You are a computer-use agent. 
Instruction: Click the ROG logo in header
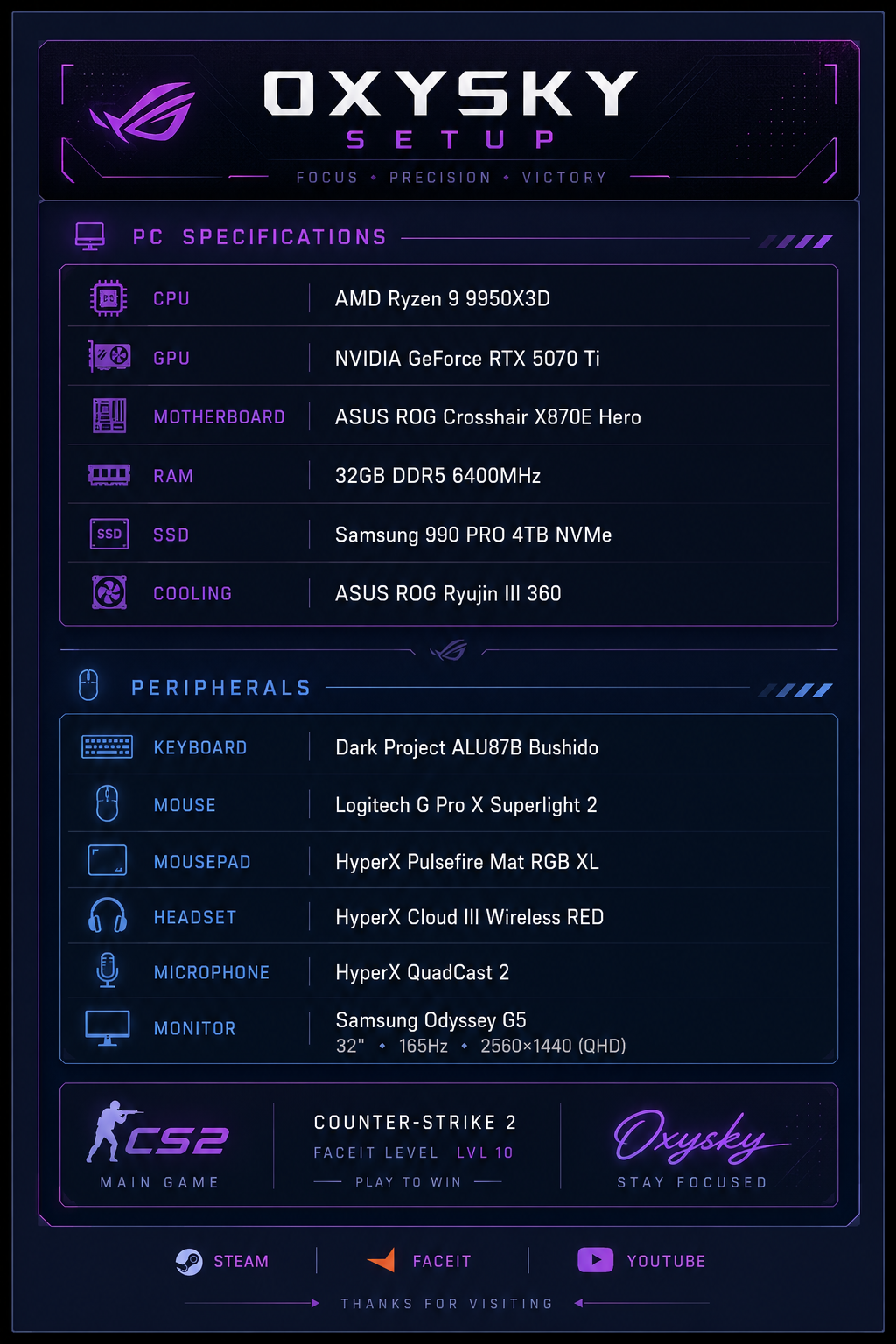tap(142, 112)
